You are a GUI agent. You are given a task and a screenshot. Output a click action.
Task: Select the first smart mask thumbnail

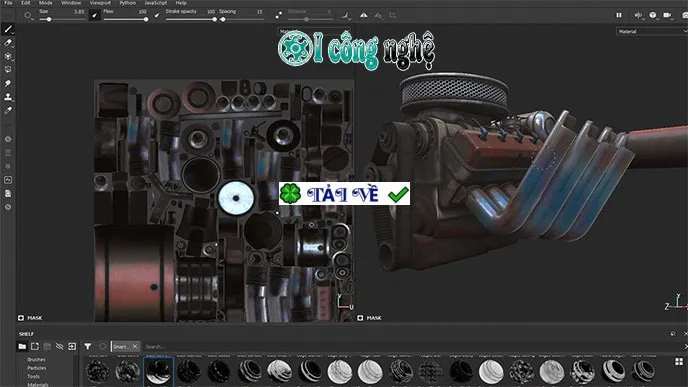[98, 371]
